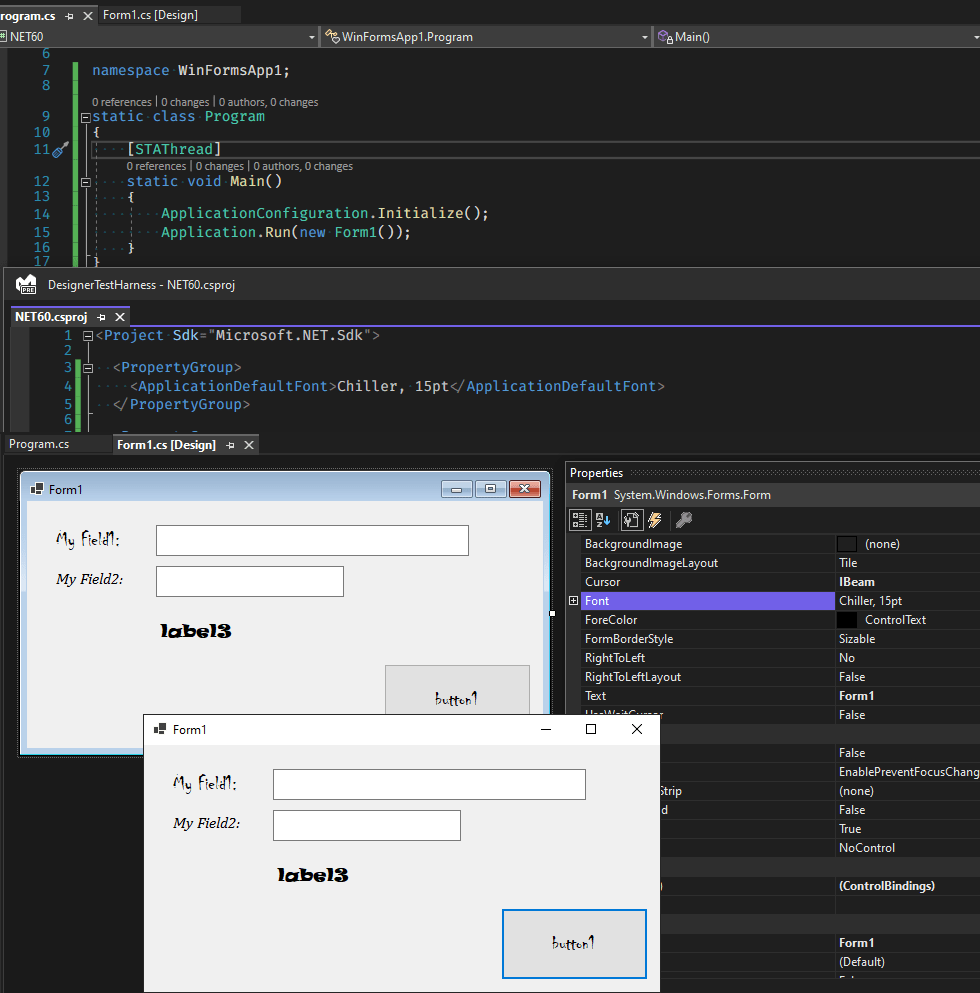Open the WinFormsApp1.Program type dropdown
This screenshot has height=993, width=980.
[x=644, y=36]
